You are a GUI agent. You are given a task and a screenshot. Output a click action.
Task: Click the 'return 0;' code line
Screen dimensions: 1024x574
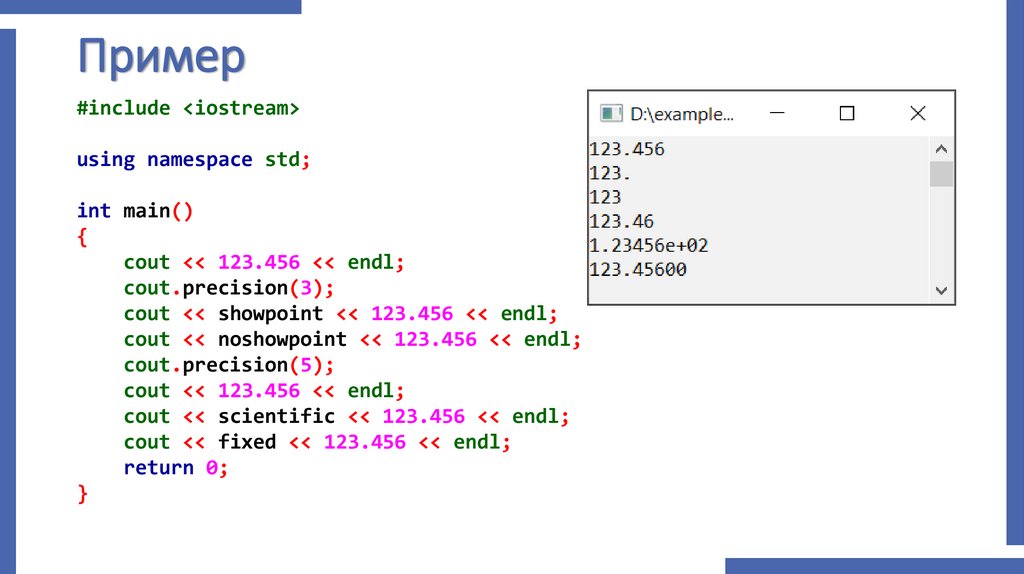tap(176, 468)
